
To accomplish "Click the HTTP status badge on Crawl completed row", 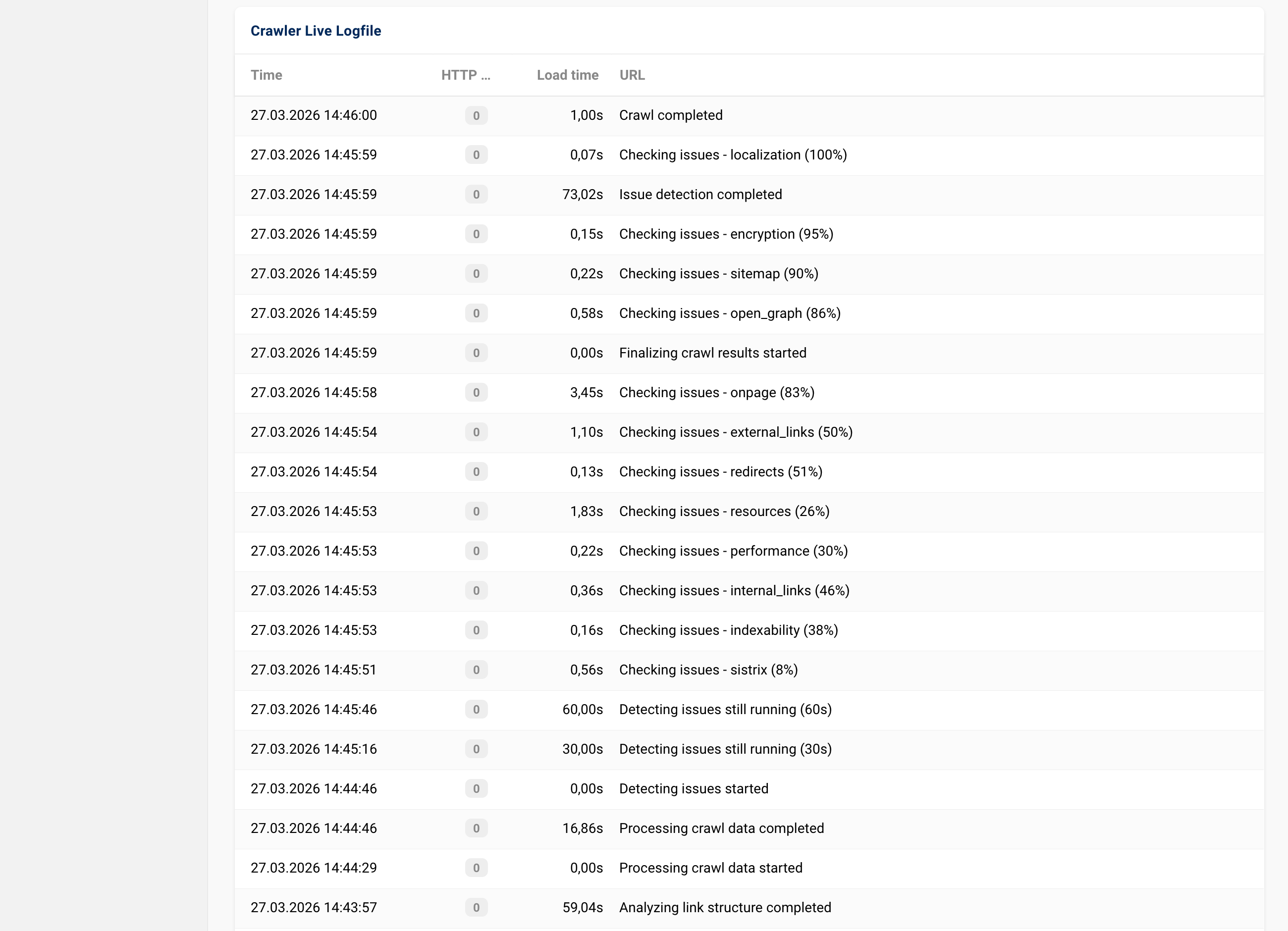I will tap(476, 115).
